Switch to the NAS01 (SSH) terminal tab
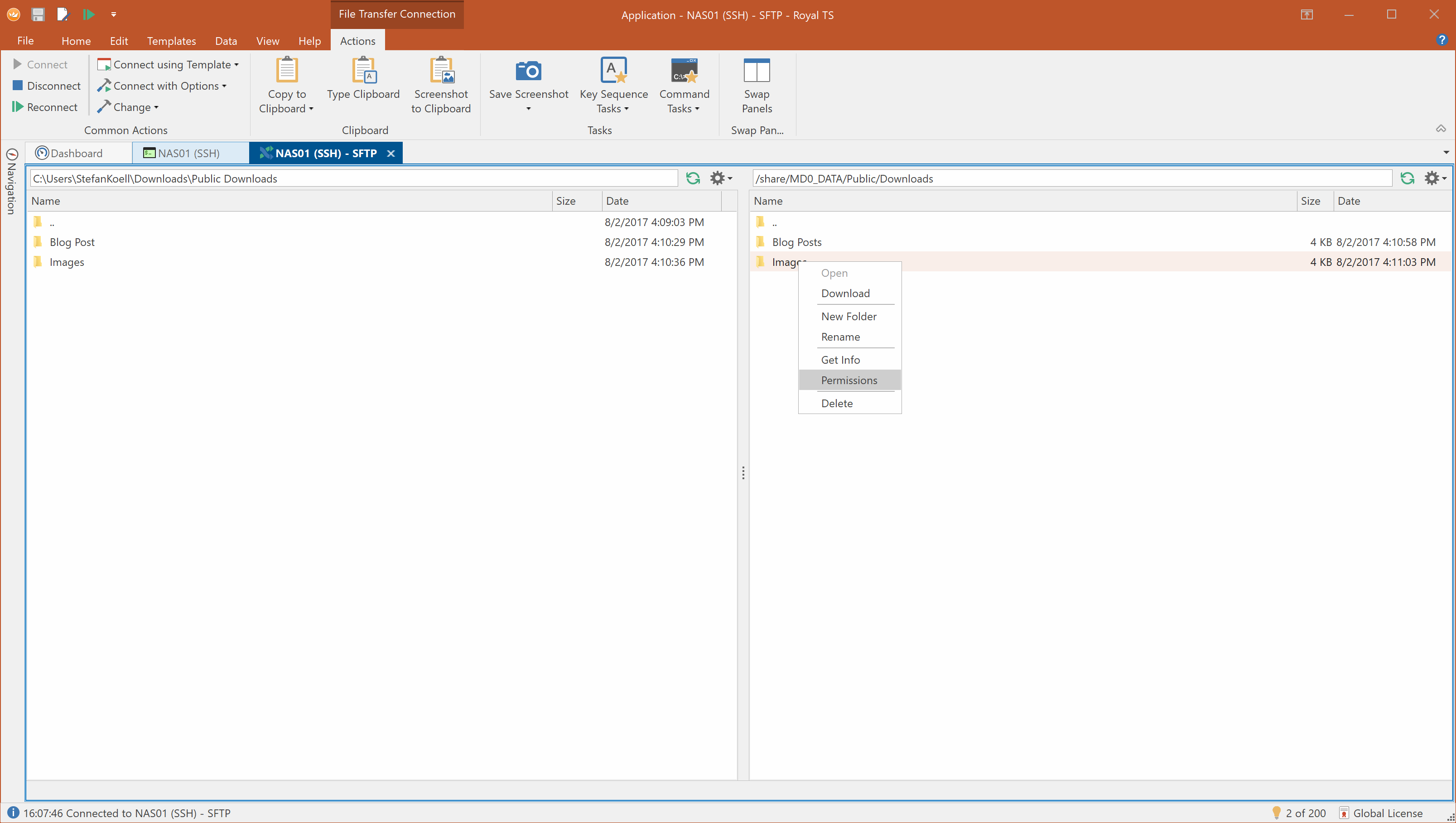 point(190,153)
